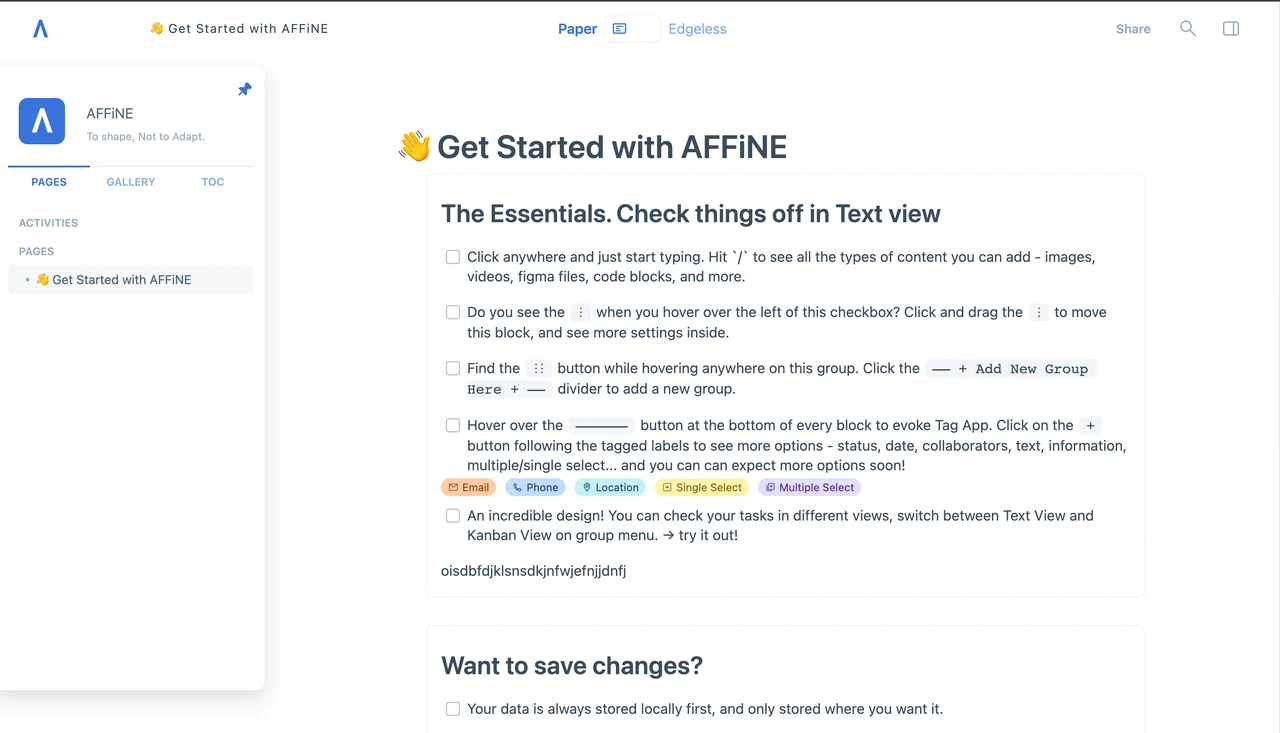Click the Share button

point(1133,29)
